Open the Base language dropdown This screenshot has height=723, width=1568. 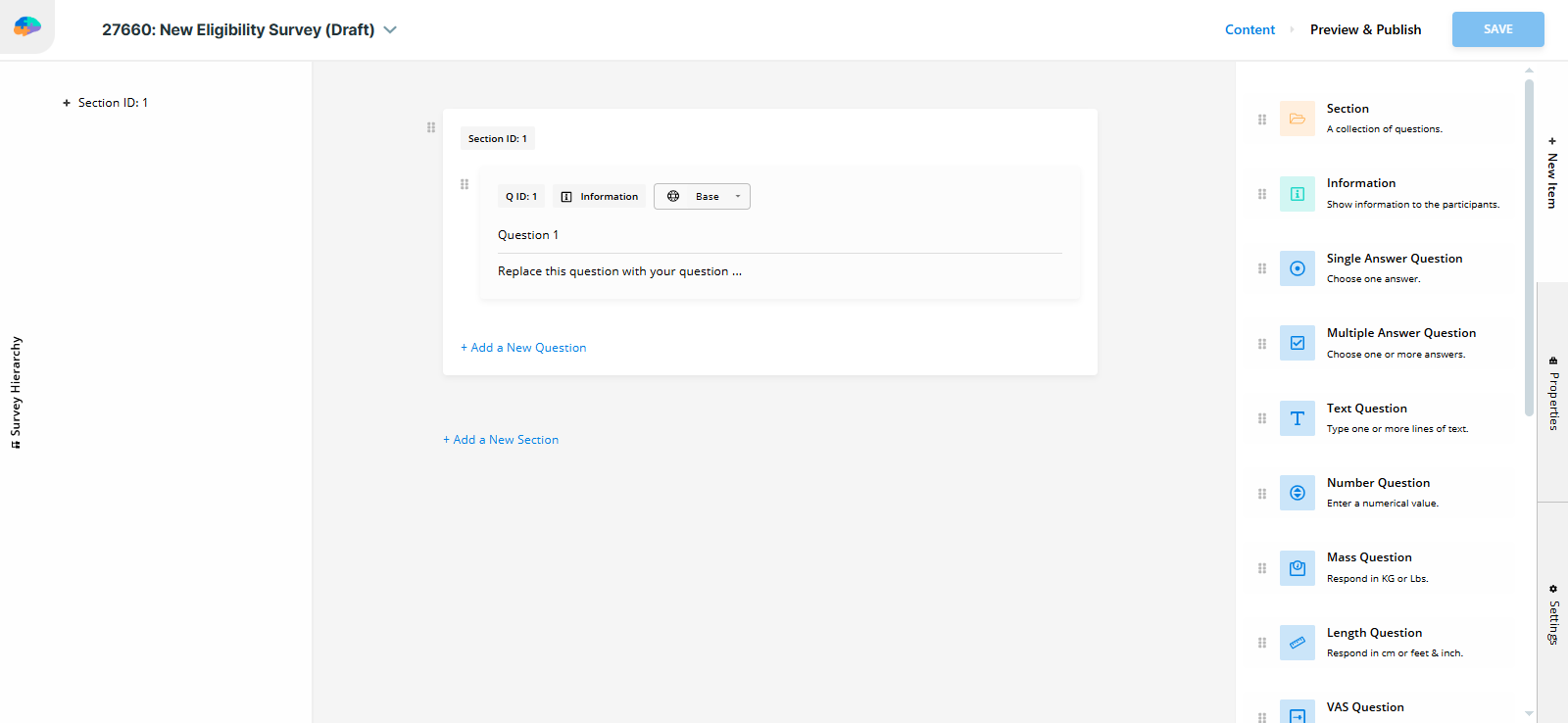click(x=702, y=197)
